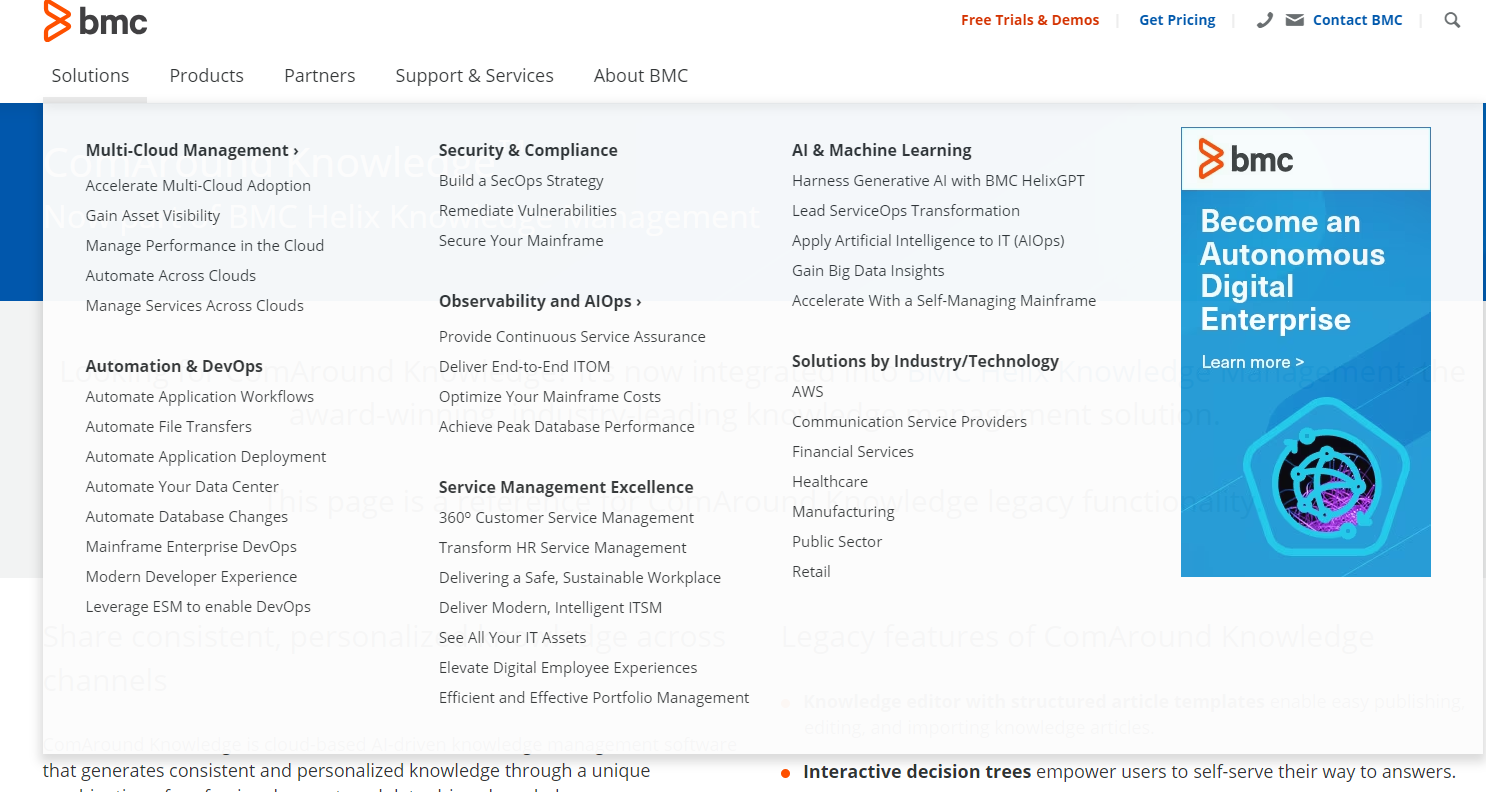Click Free Trials & Demos link
The height and width of the screenshot is (792, 1486).
1029,20
